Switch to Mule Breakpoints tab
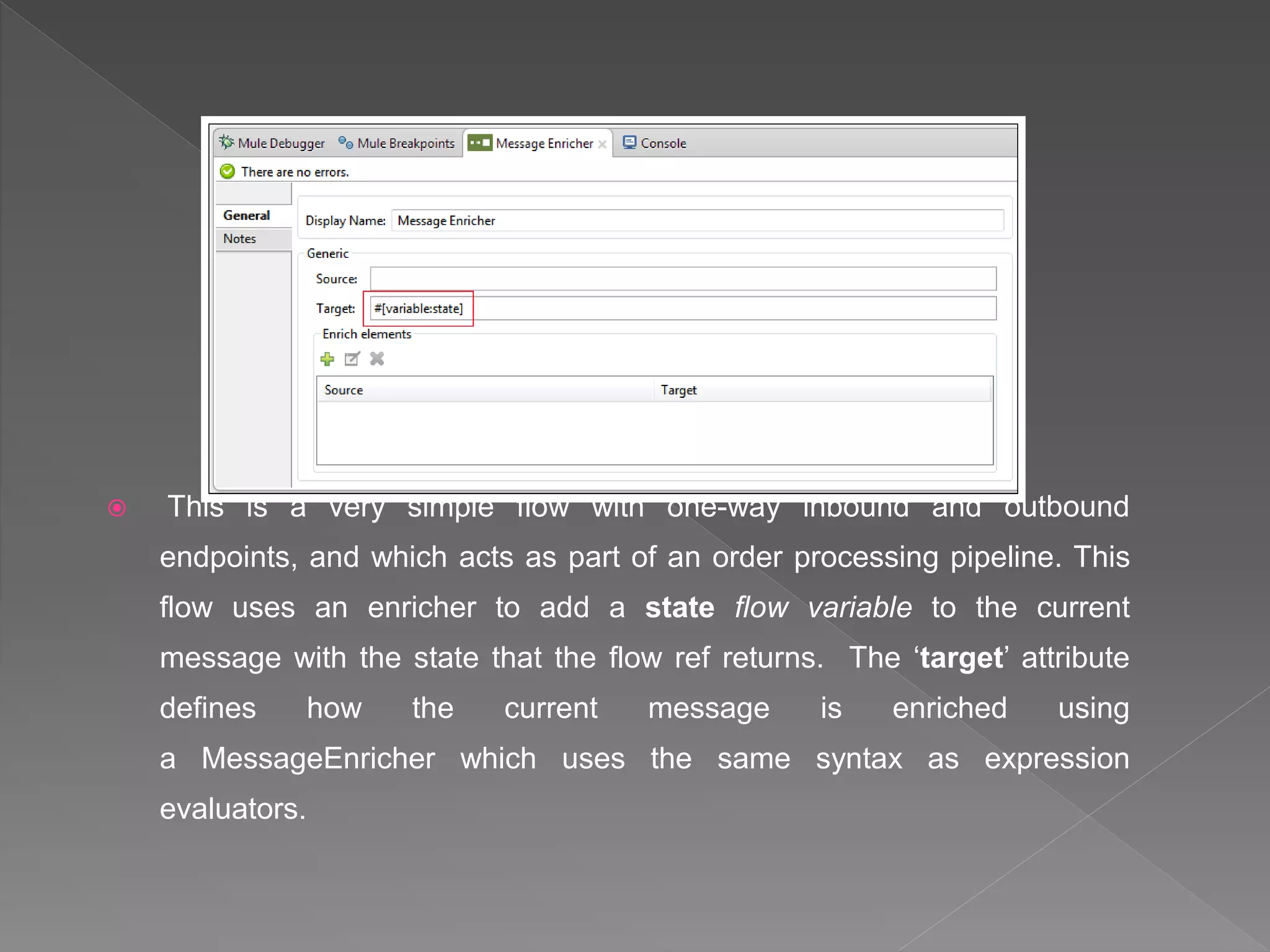Screen dimensions: 1270x952 pyautogui.click(x=406, y=143)
